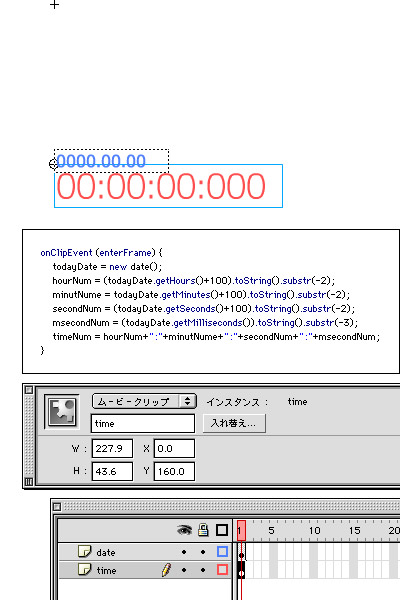The width and height of the screenshot is (400, 600).
Task: Click the red outline color swatch of time layer
Action: coord(222,570)
